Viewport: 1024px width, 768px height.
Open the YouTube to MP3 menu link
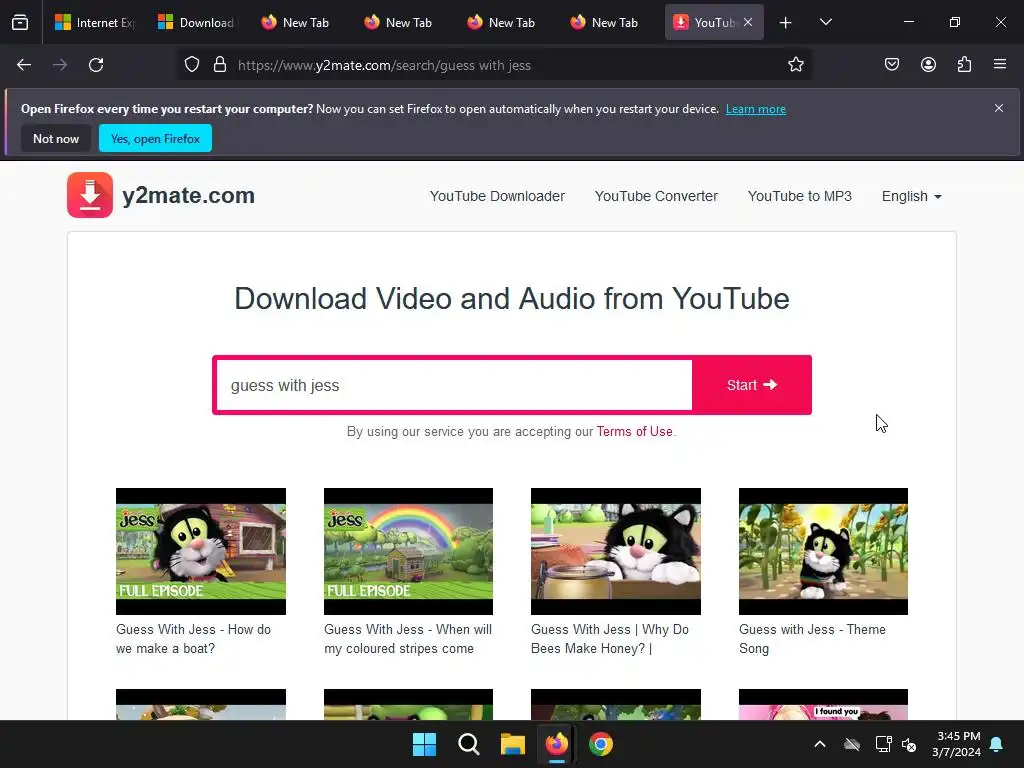coord(799,196)
